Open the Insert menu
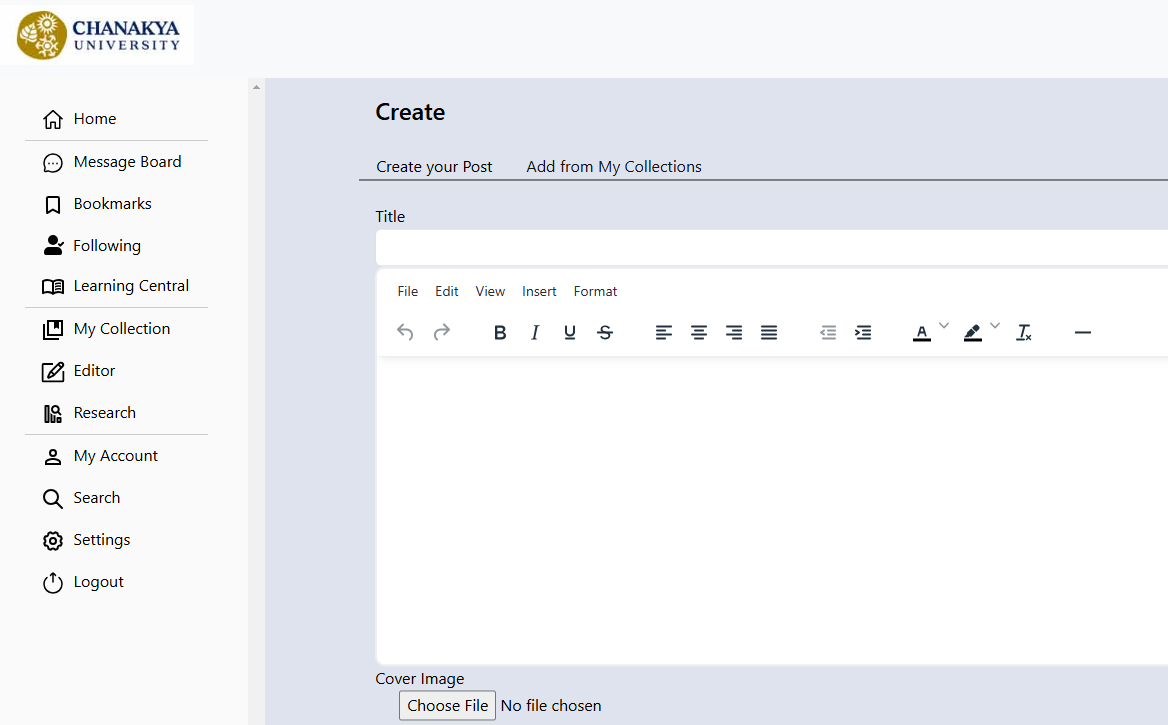 [x=539, y=291]
